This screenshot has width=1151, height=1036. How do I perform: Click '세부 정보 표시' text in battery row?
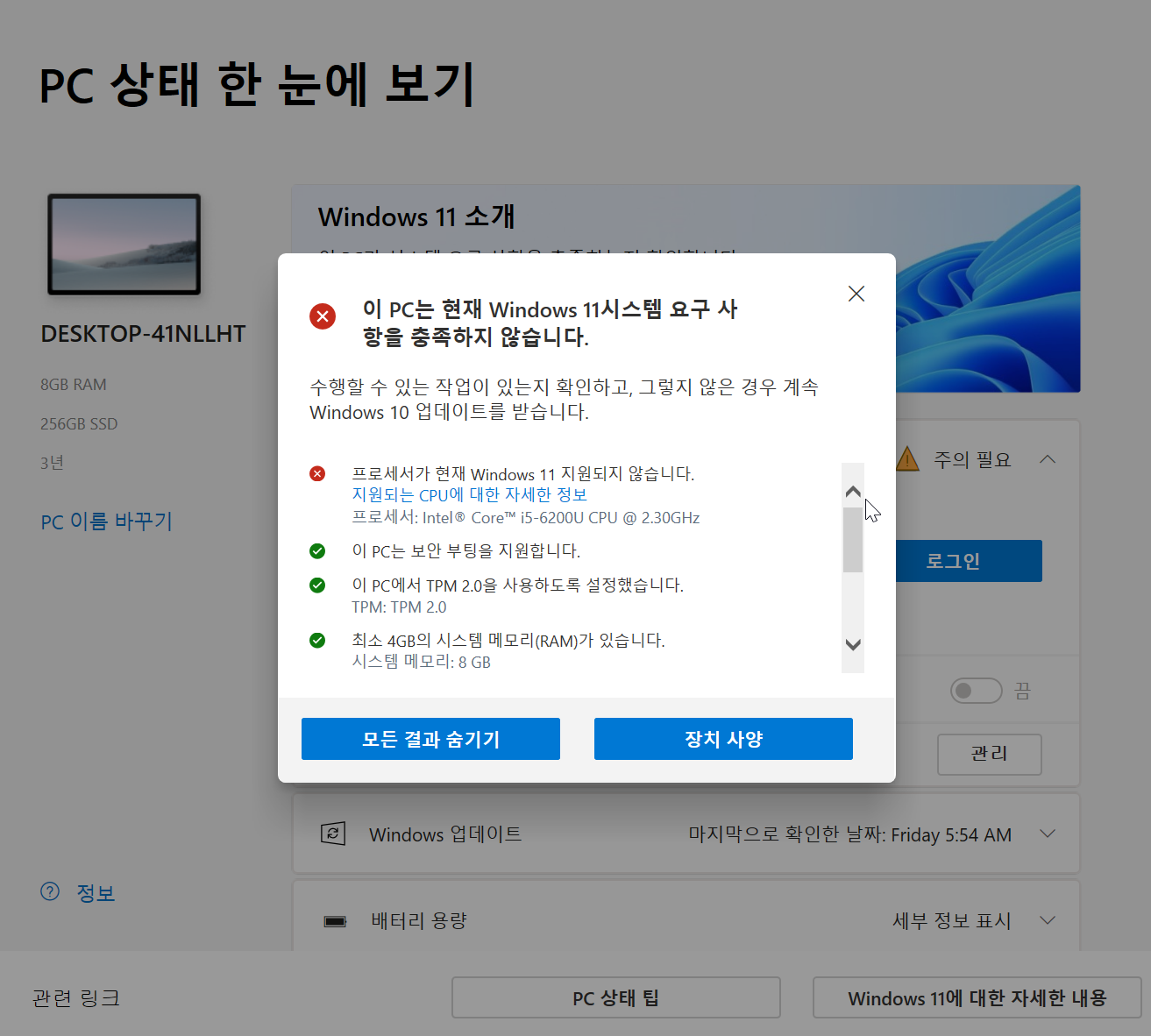[x=952, y=920]
